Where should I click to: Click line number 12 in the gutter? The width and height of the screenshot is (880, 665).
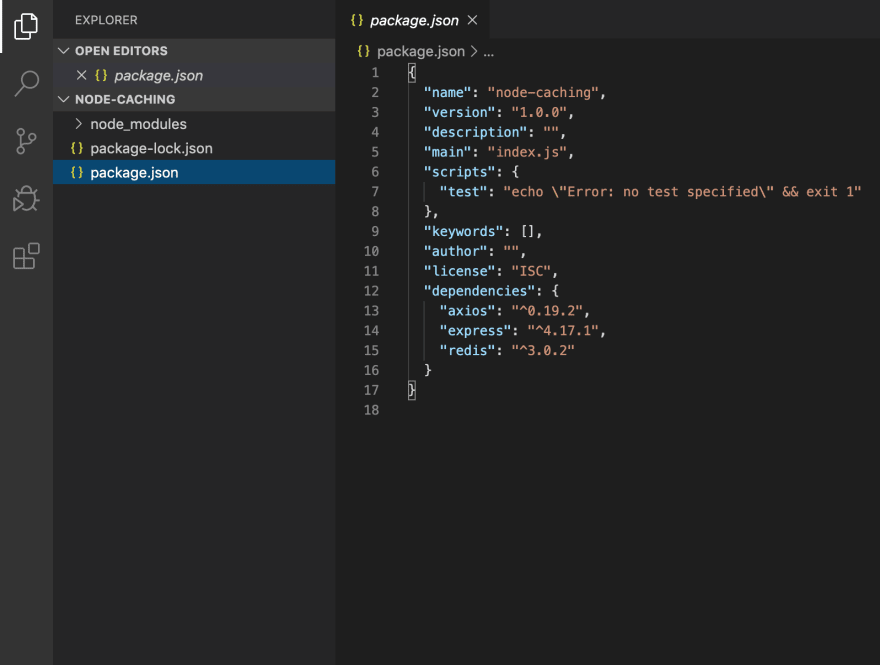tap(372, 291)
